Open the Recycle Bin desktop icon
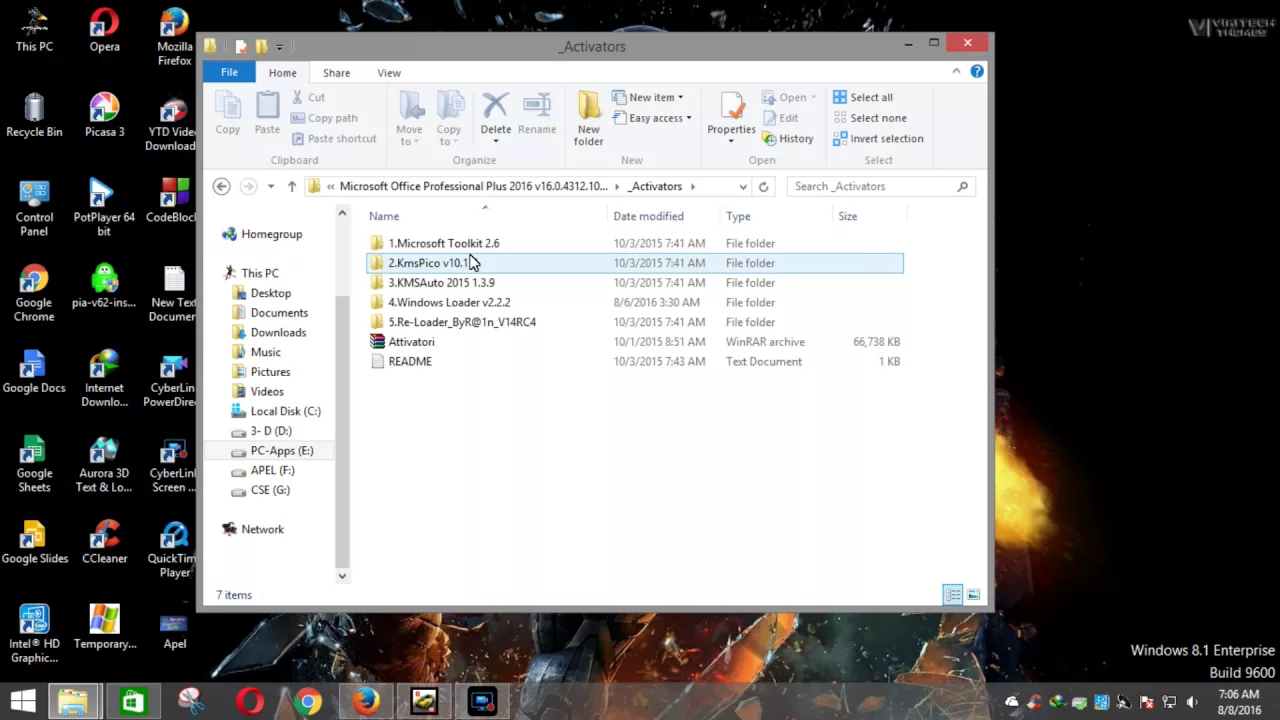This screenshot has height=720, width=1280. click(34, 116)
